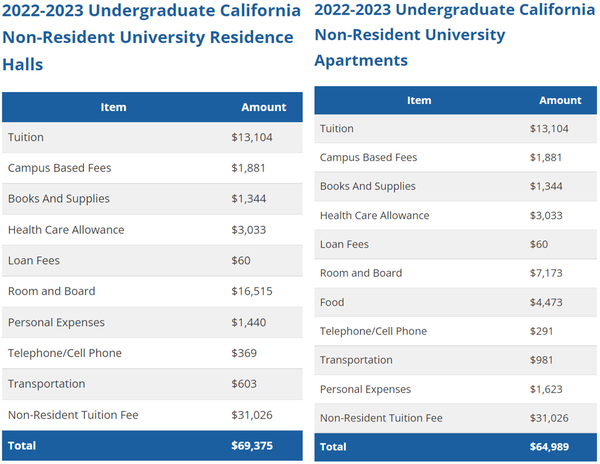Click the Food row label
Viewport: 600px width, 464px height.
[x=334, y=302]
